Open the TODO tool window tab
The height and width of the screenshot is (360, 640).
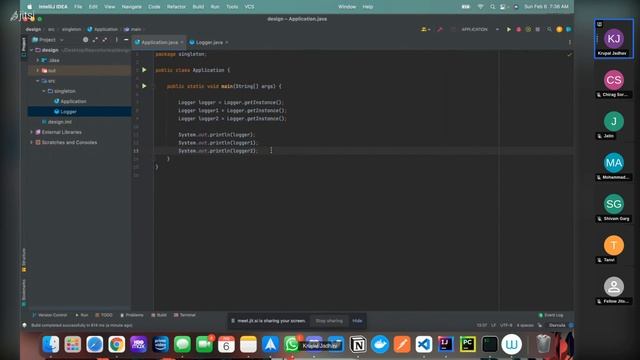pos(104,315)
